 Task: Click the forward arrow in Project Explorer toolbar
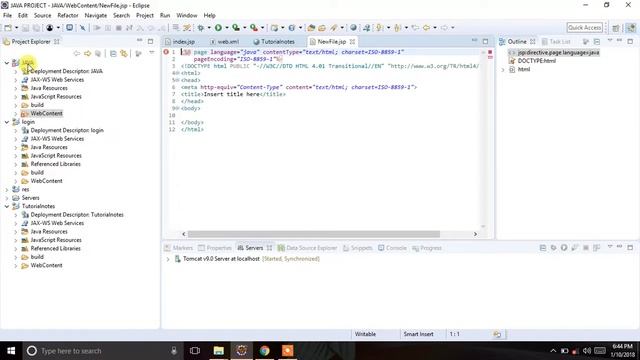87,53
